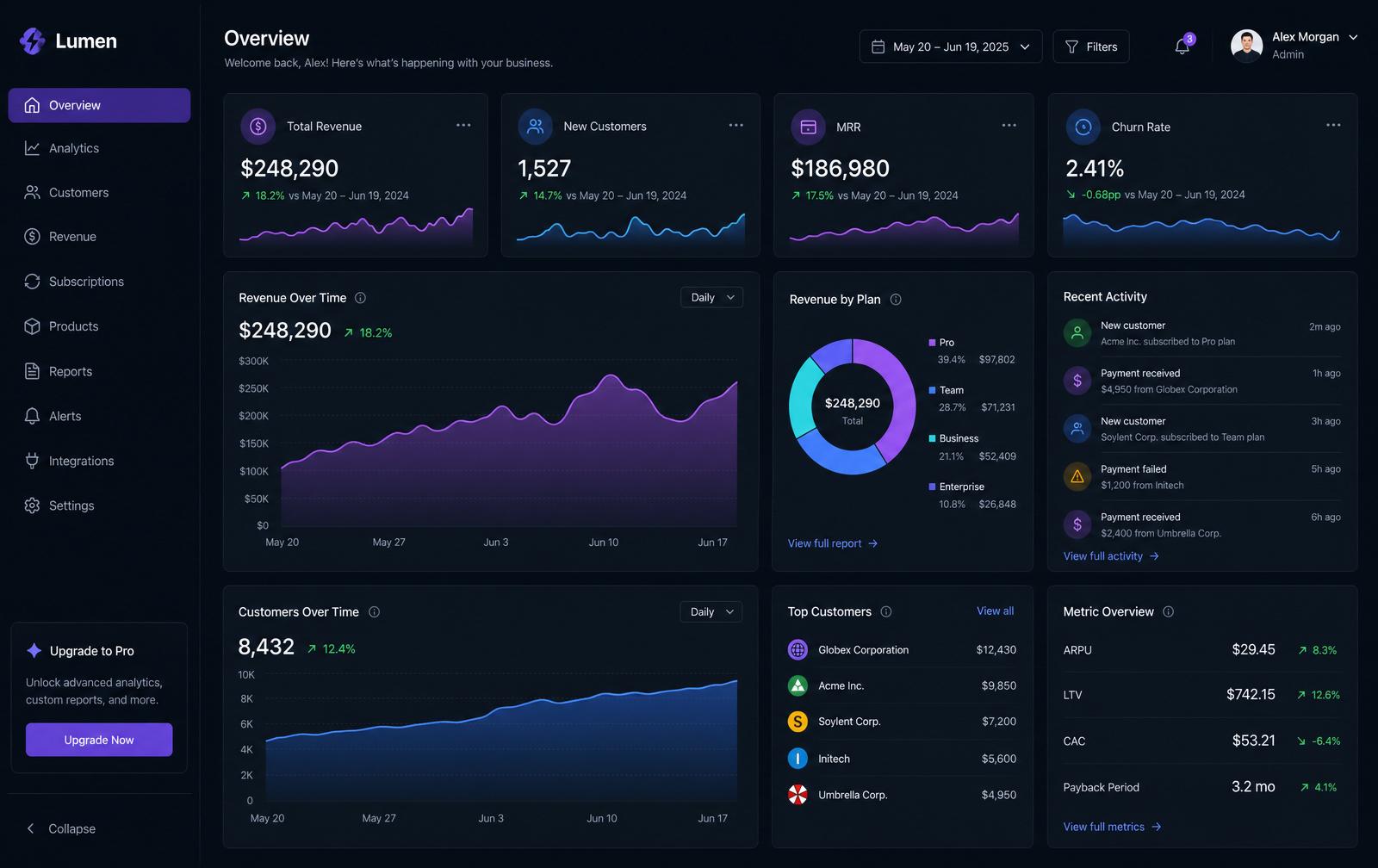Screen dimensions: 1378x868
Task: Click the Pro plan legend swatch
Action: coord(932,343)
